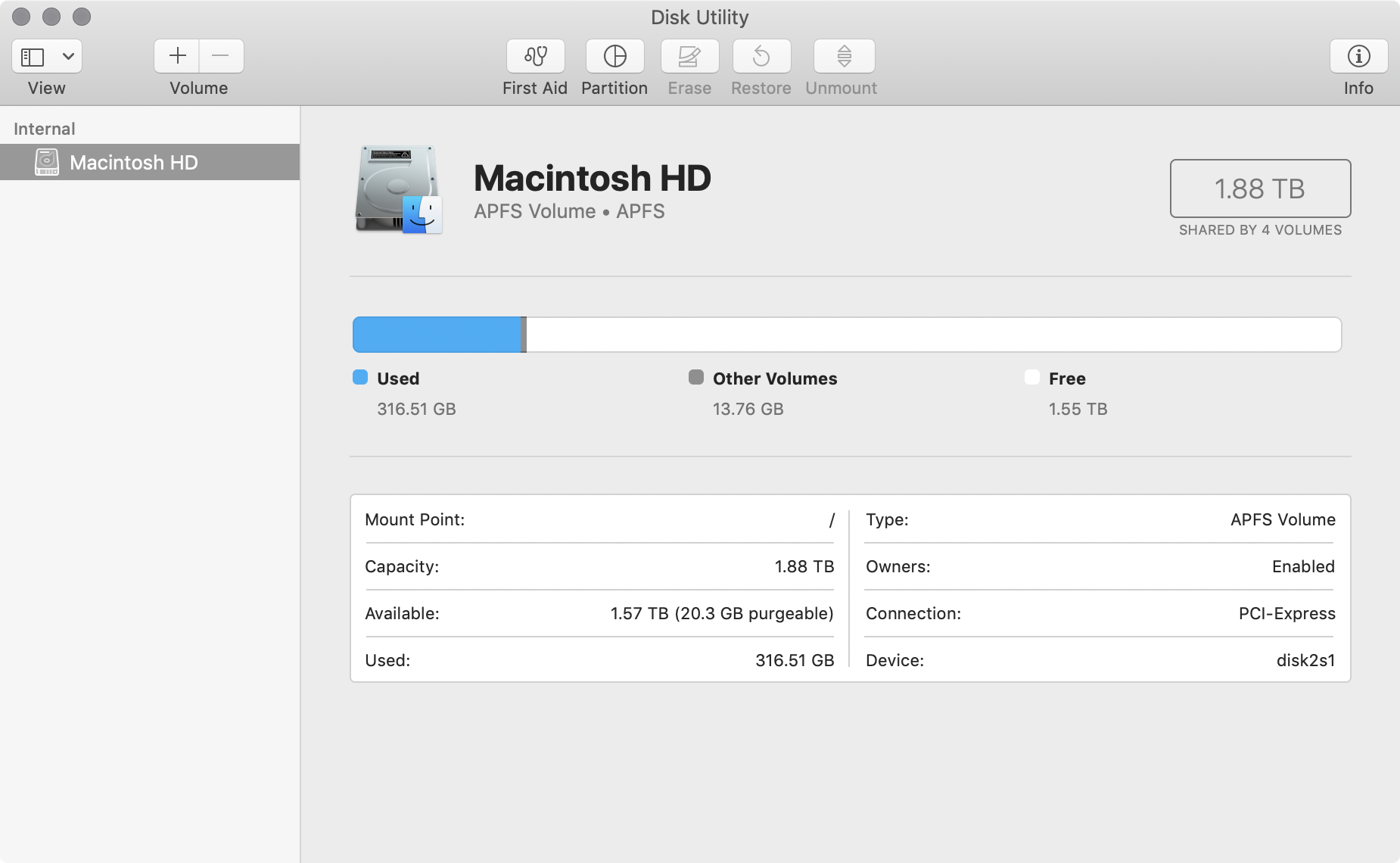Click the 'Macintosh HD' volume title
Image resolution: width=1400 pixels, height=863 pixels.
(x=593, y=179)
